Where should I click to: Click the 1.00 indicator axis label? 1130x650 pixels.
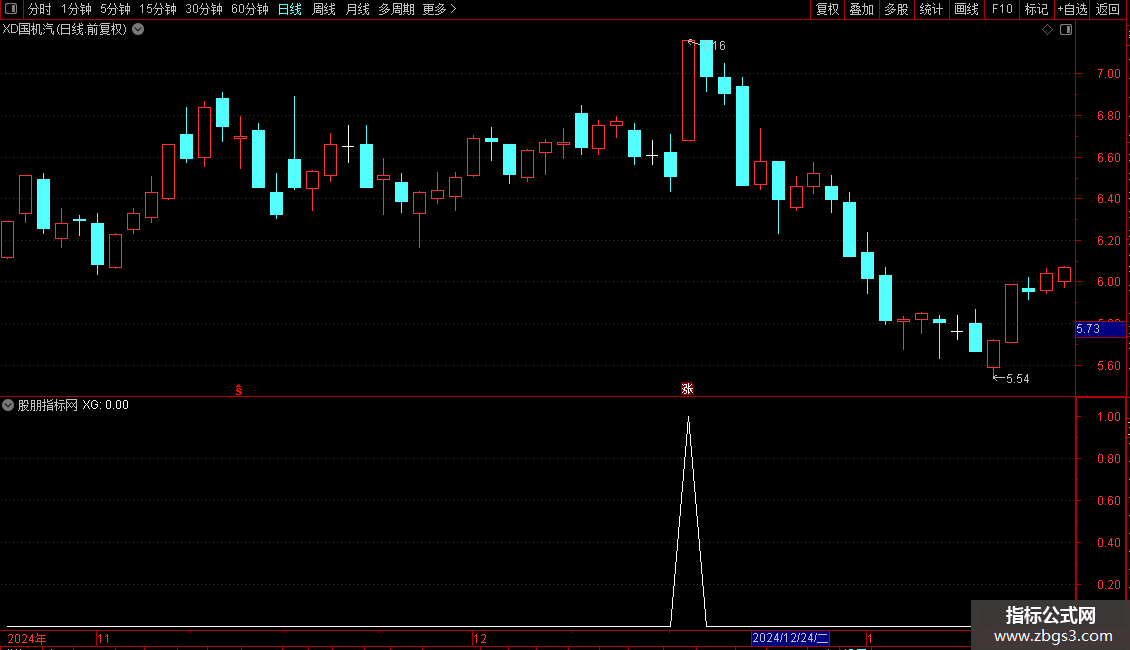(1108, 417)
